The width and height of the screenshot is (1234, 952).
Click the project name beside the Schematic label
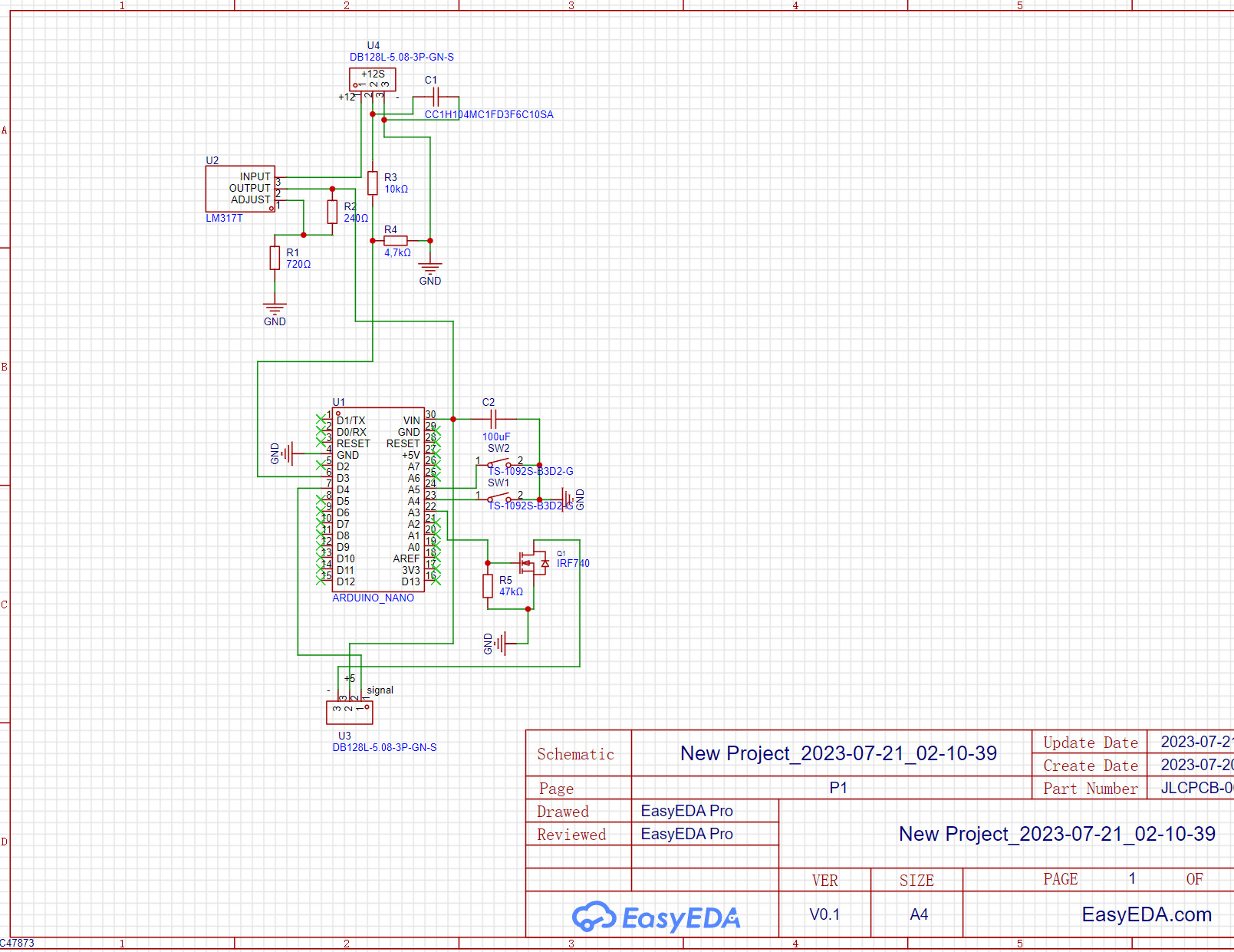(838, 753)
